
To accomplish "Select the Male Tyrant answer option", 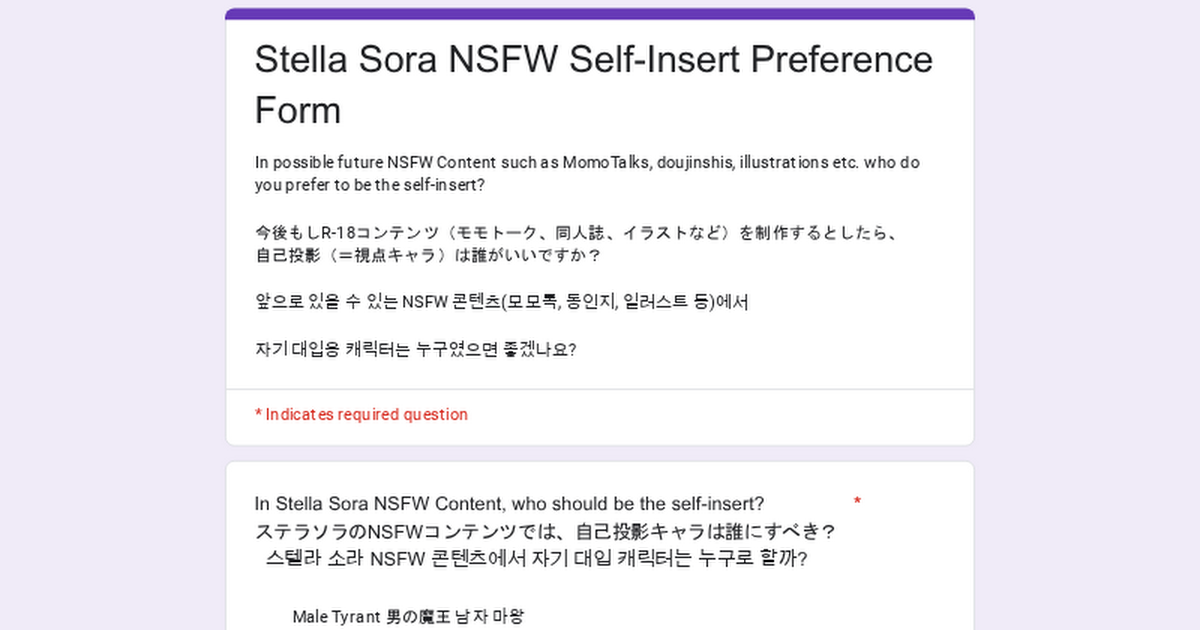I will [x=408, y=617].
